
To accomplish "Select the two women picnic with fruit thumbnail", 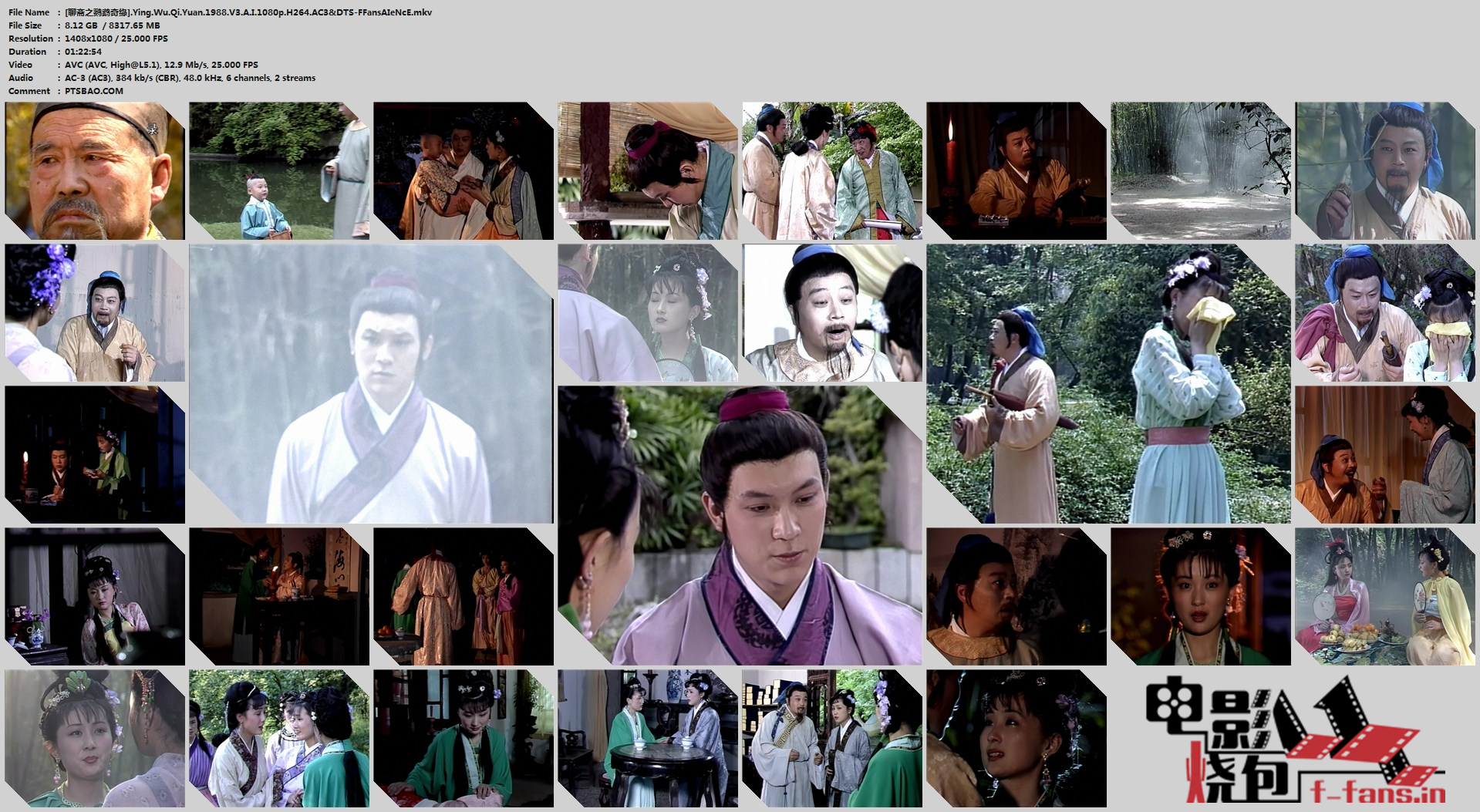I will pos(1384,596).
